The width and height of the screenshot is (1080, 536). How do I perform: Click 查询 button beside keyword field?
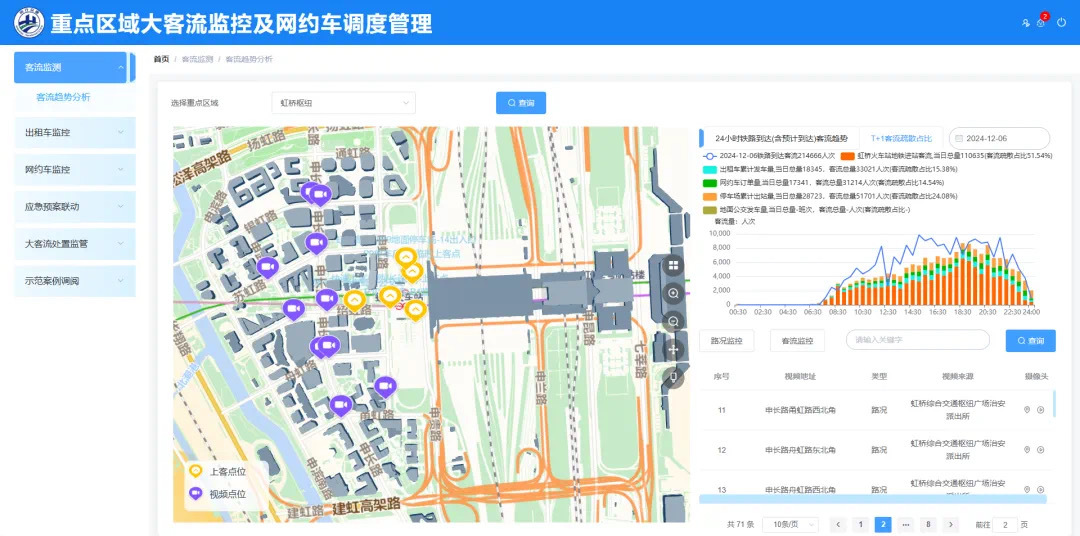pyautogui.click(x=1030, y=340)
